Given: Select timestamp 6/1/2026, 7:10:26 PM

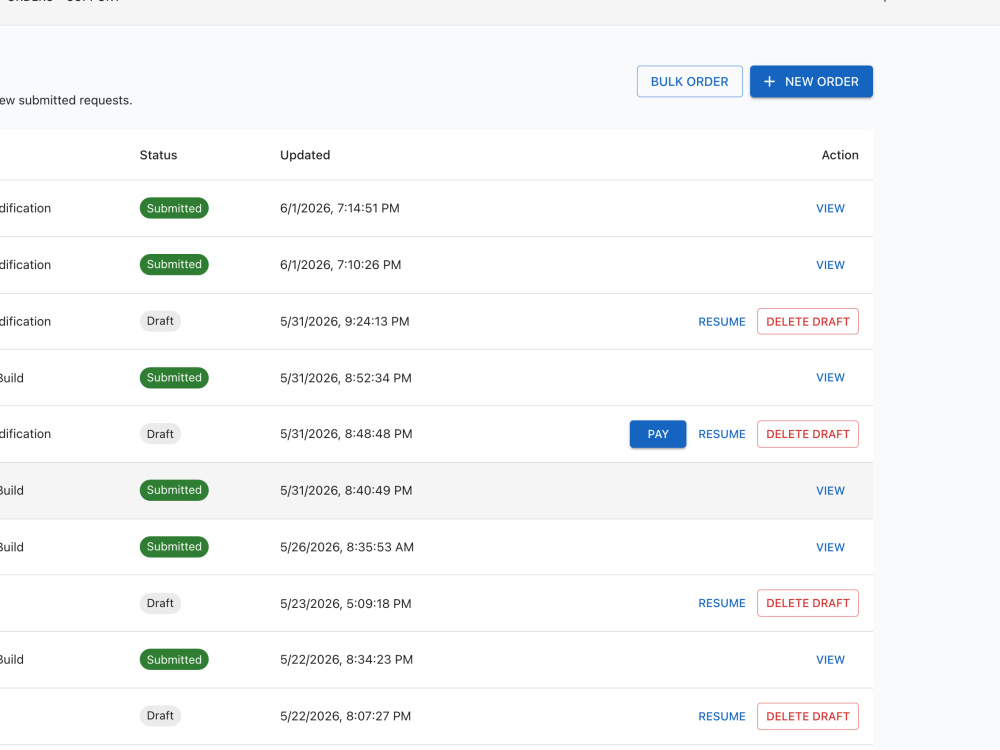Looking at the screenshot, I should (341, 265).
